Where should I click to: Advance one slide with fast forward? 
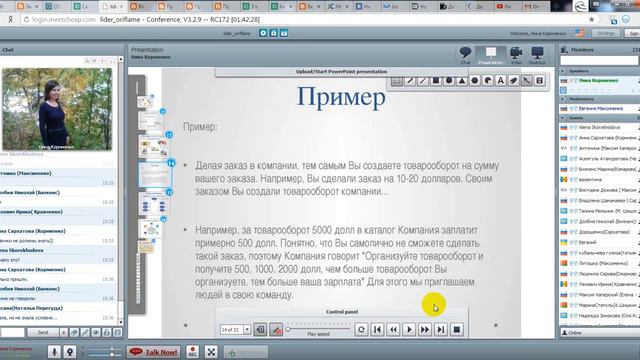425,329
